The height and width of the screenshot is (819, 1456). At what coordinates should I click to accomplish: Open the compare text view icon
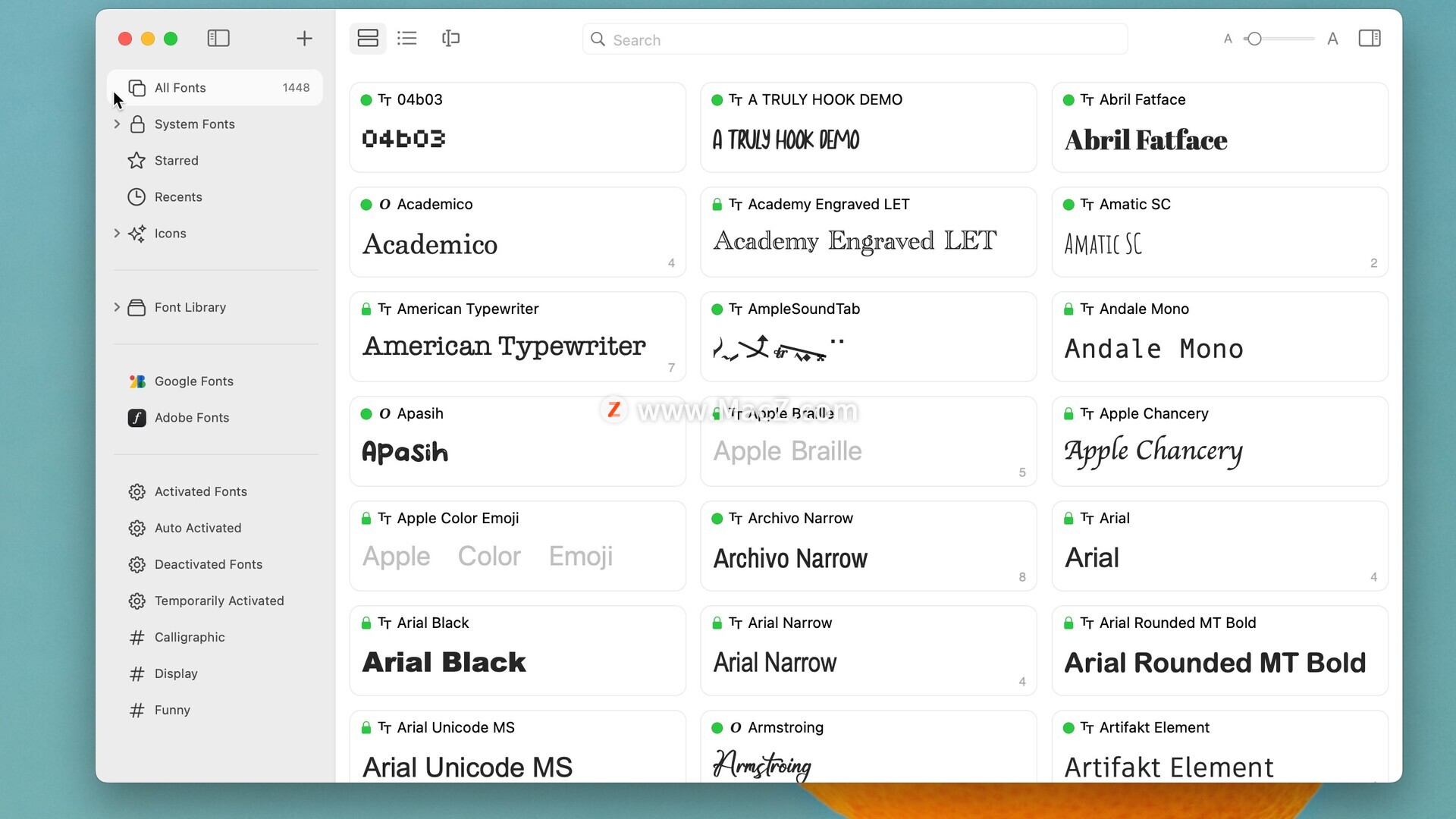coord(450,38)
